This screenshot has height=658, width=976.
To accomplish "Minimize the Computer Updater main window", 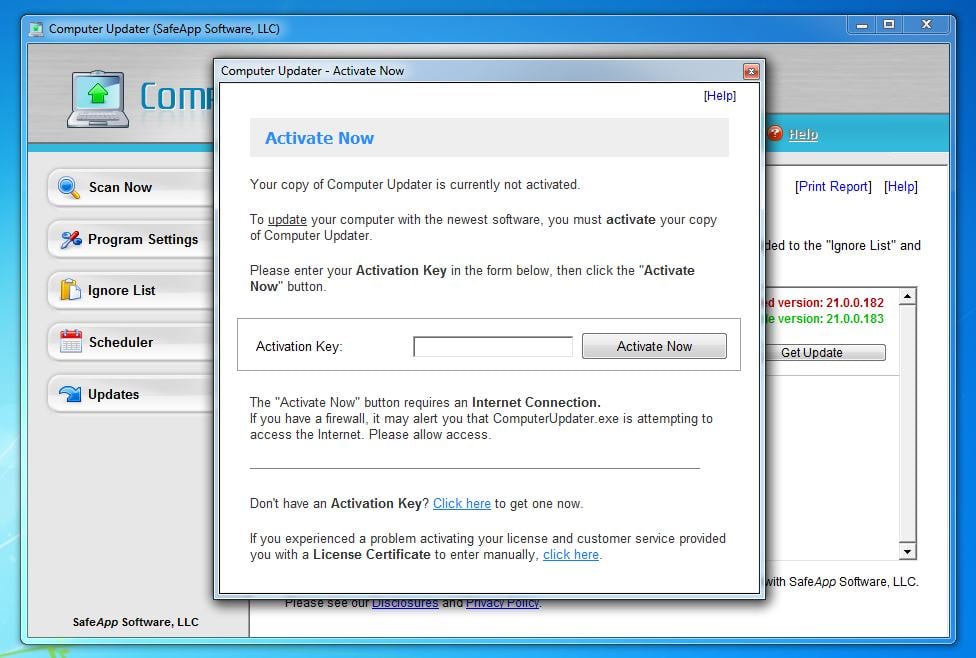I will [861, 26].
